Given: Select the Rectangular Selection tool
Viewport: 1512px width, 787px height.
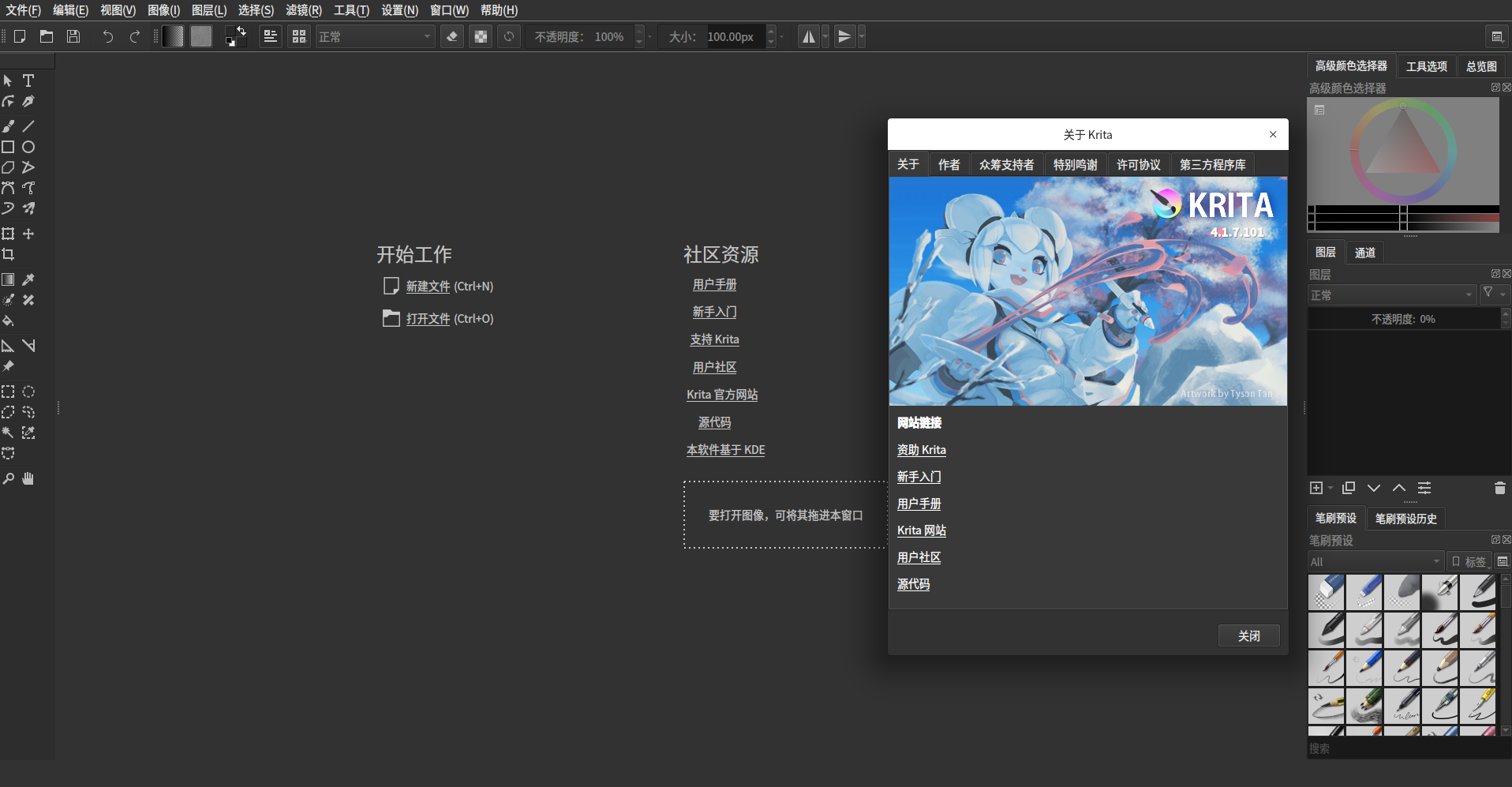Looking at the screenshot, I should 8,392.
